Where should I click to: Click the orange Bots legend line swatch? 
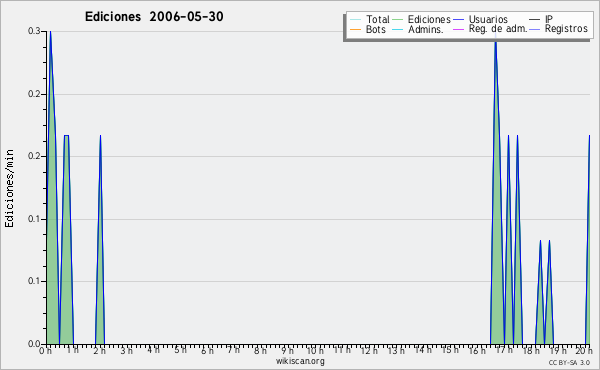point(355,29)
